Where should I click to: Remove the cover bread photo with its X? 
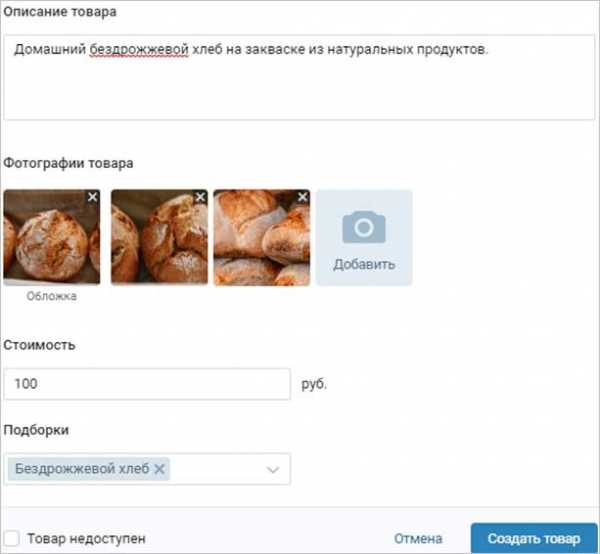[x=93, y=197]
